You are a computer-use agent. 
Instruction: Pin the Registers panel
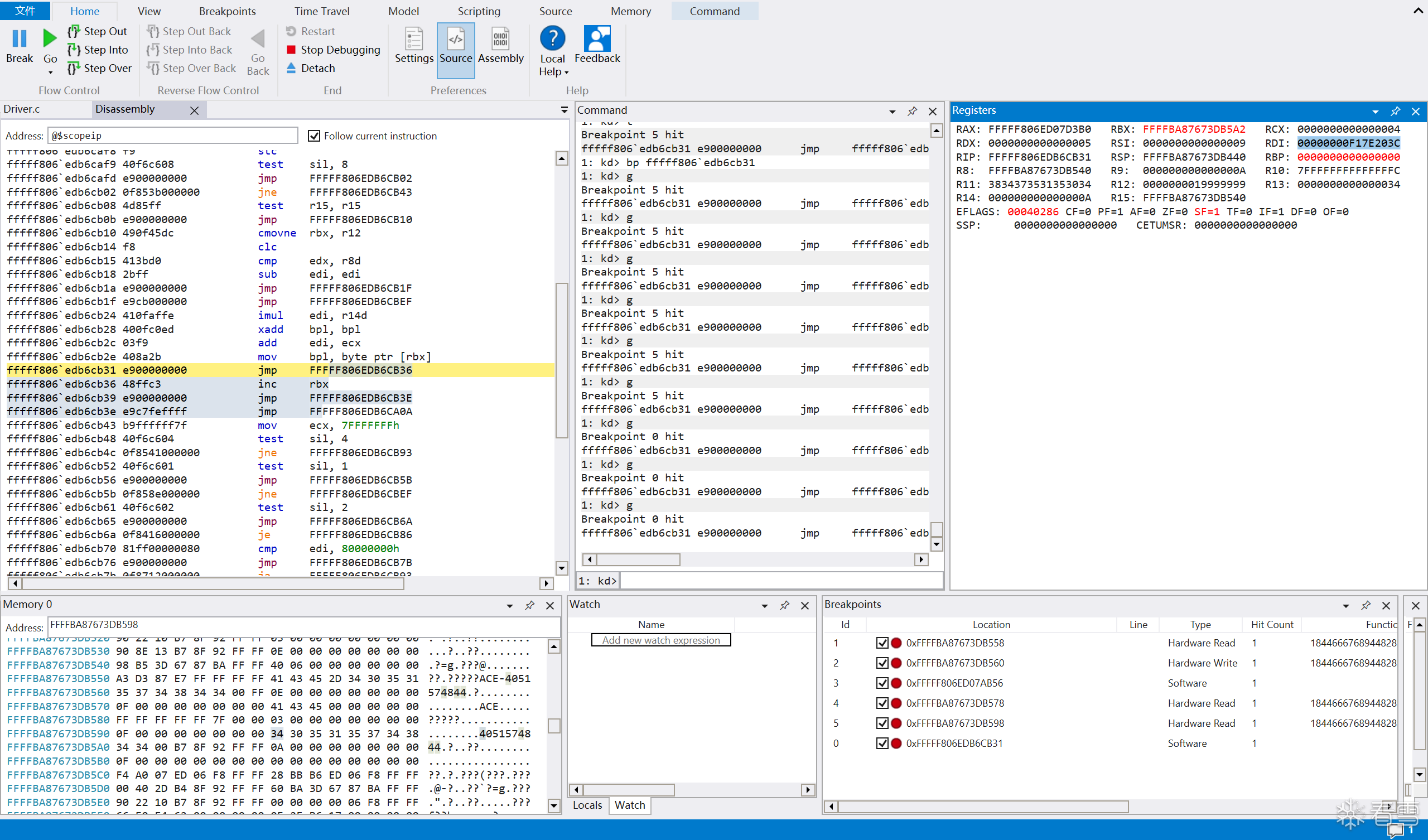(x=1395, y=111)
